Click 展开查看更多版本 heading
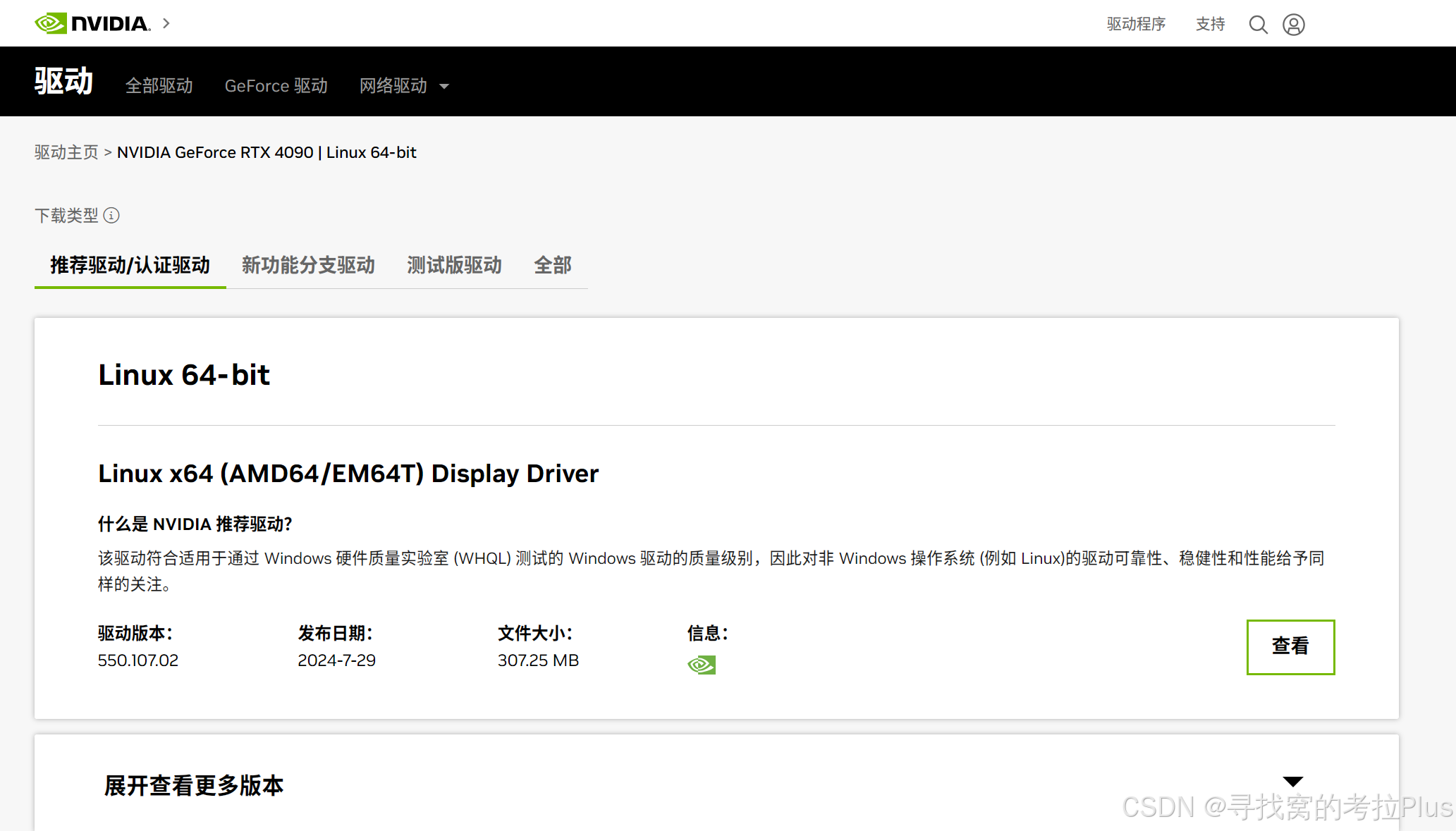The image size is (1456, 831). pos(194,785)
